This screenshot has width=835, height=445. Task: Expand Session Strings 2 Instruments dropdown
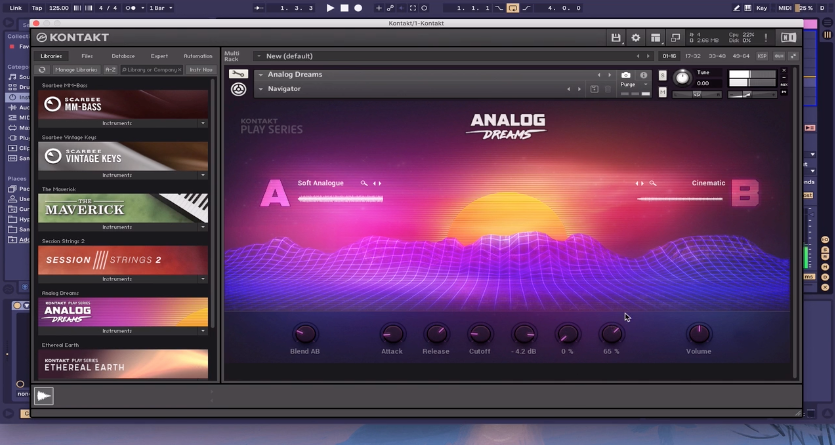202,279
